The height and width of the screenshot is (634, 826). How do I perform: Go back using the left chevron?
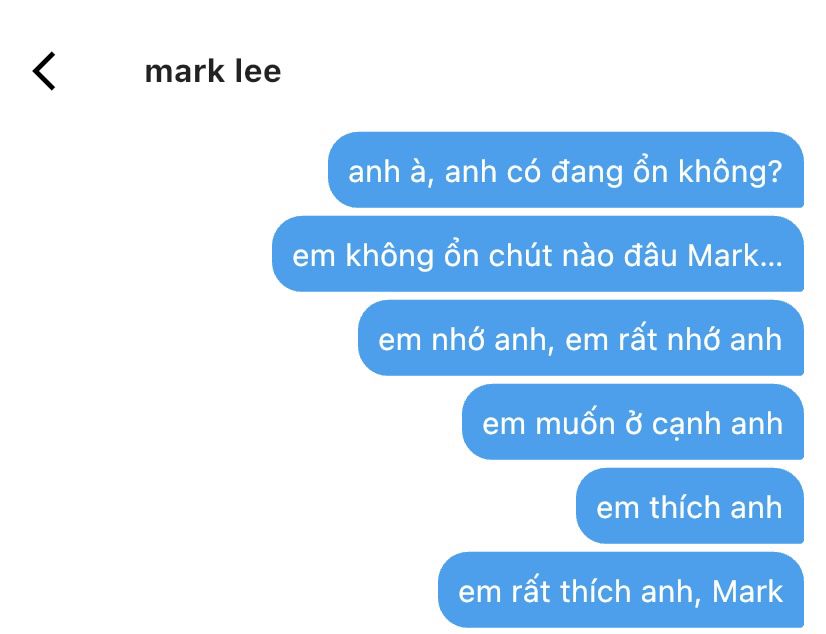44,71
